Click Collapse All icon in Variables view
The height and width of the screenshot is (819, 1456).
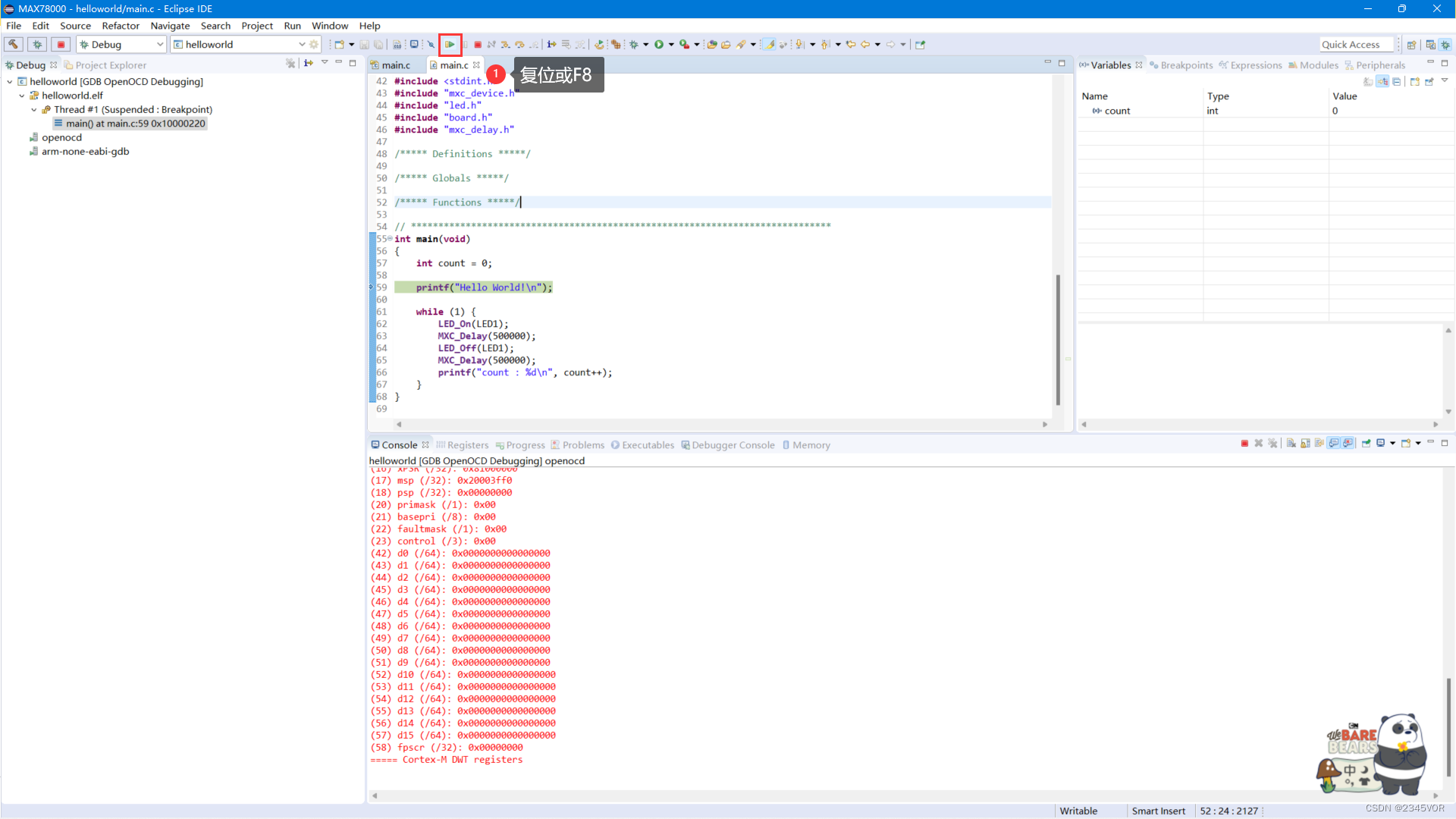pyautogui.click(x=1396, y=82)
